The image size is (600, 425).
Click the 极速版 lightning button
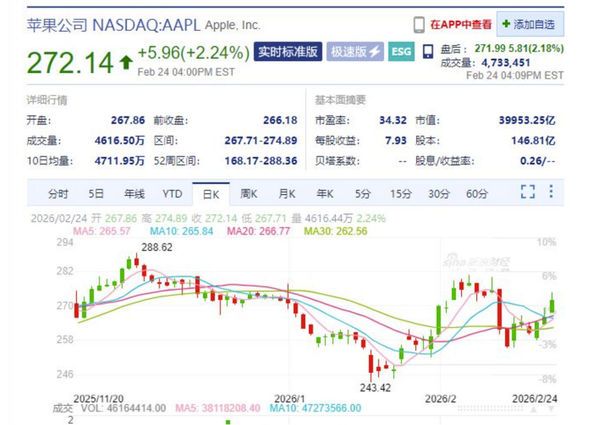coord(356,51)
